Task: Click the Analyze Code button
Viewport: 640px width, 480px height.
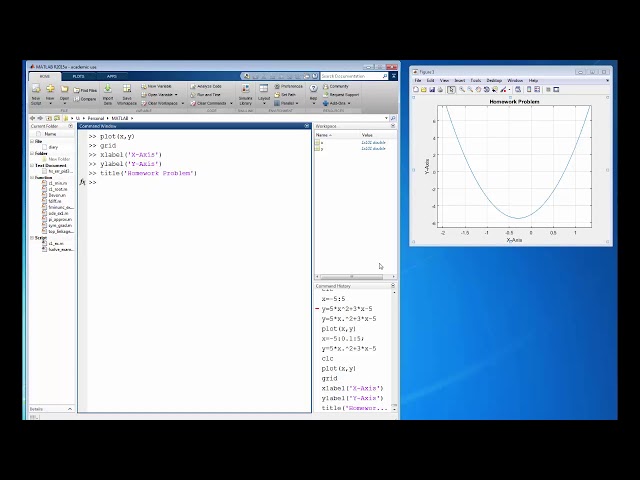Action: click(x=206, y=86)
